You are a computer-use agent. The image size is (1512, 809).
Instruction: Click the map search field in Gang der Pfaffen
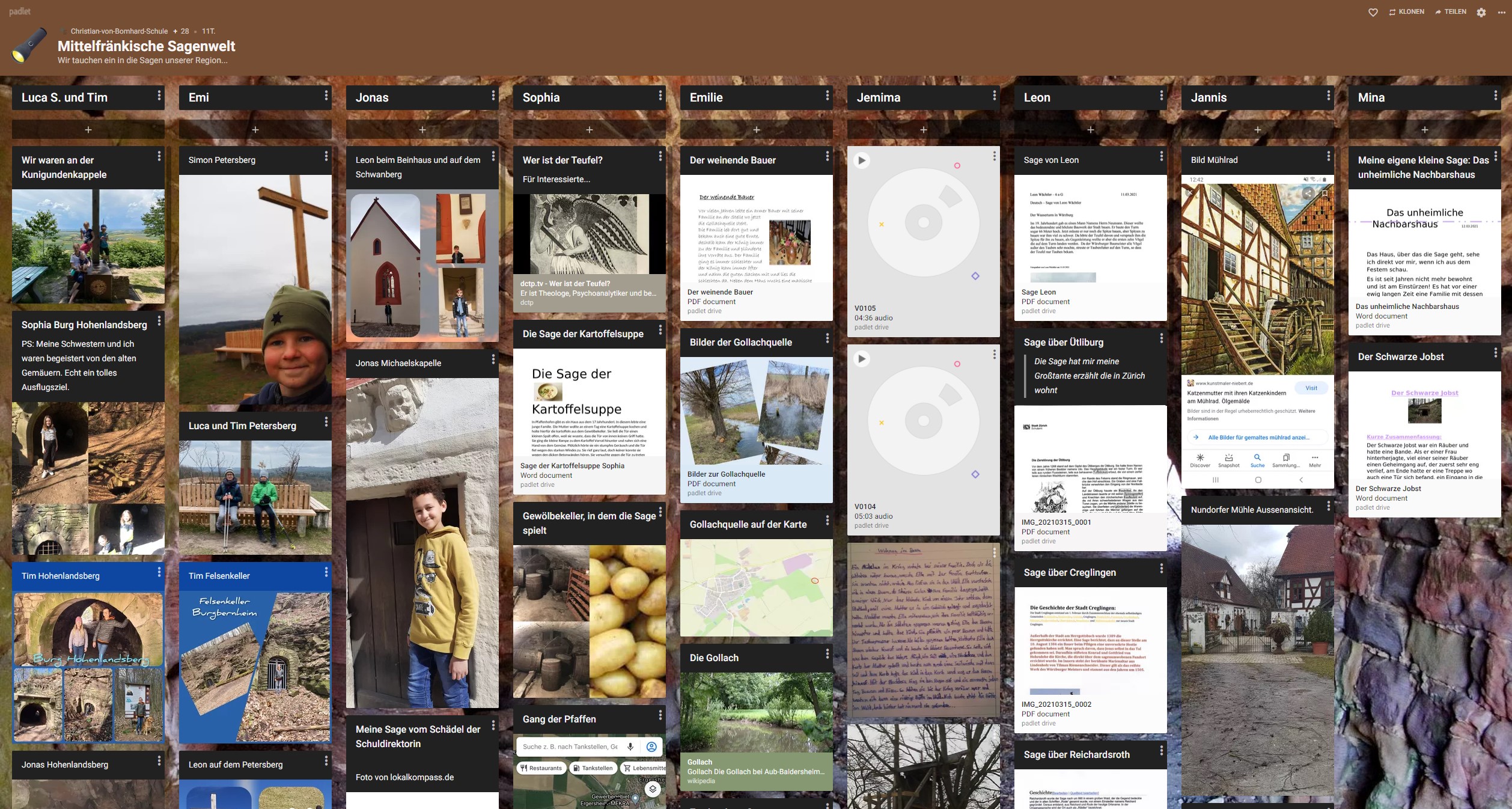click(570, 746)
